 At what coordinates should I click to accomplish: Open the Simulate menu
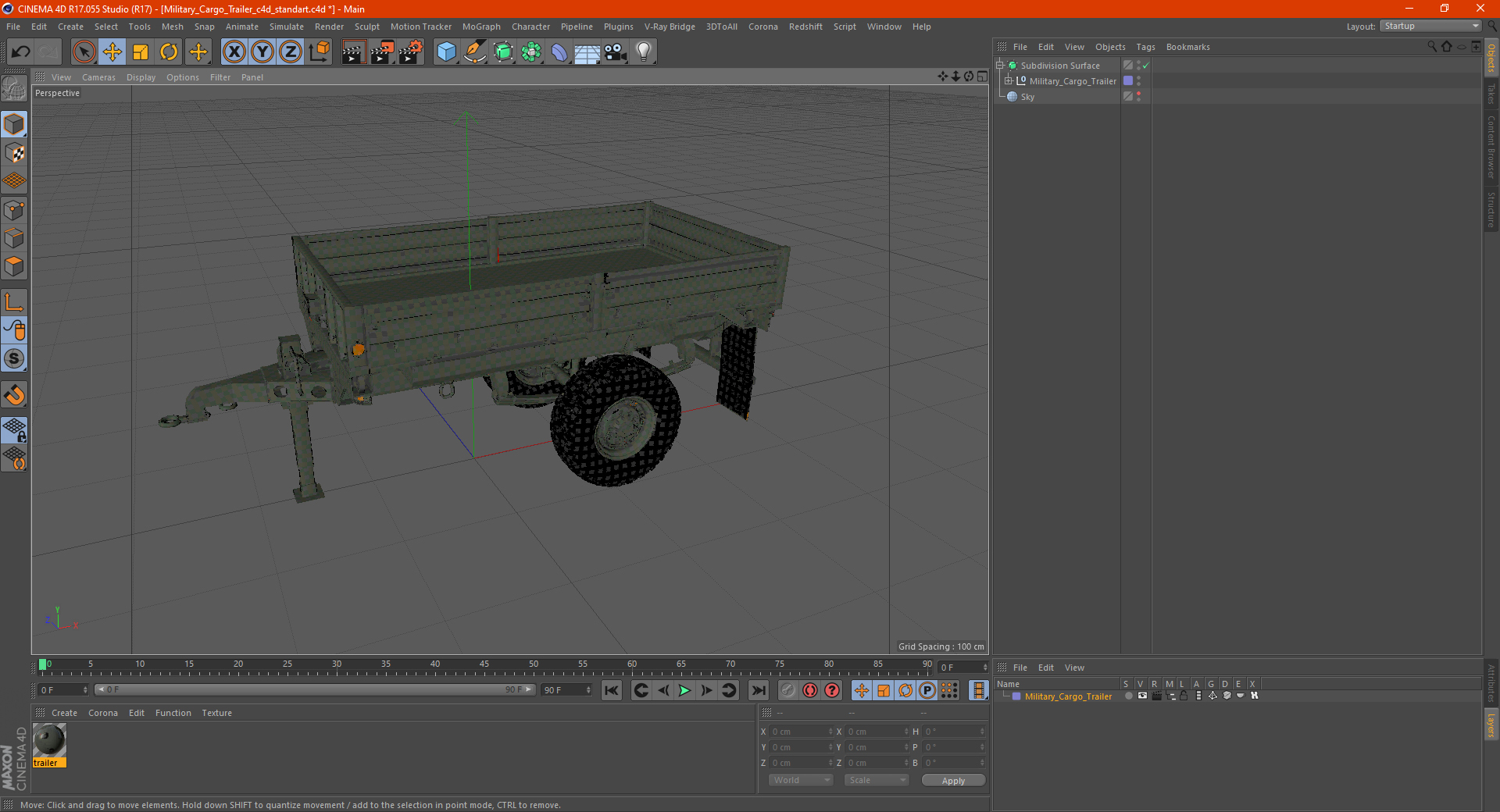tap(287, 27)
